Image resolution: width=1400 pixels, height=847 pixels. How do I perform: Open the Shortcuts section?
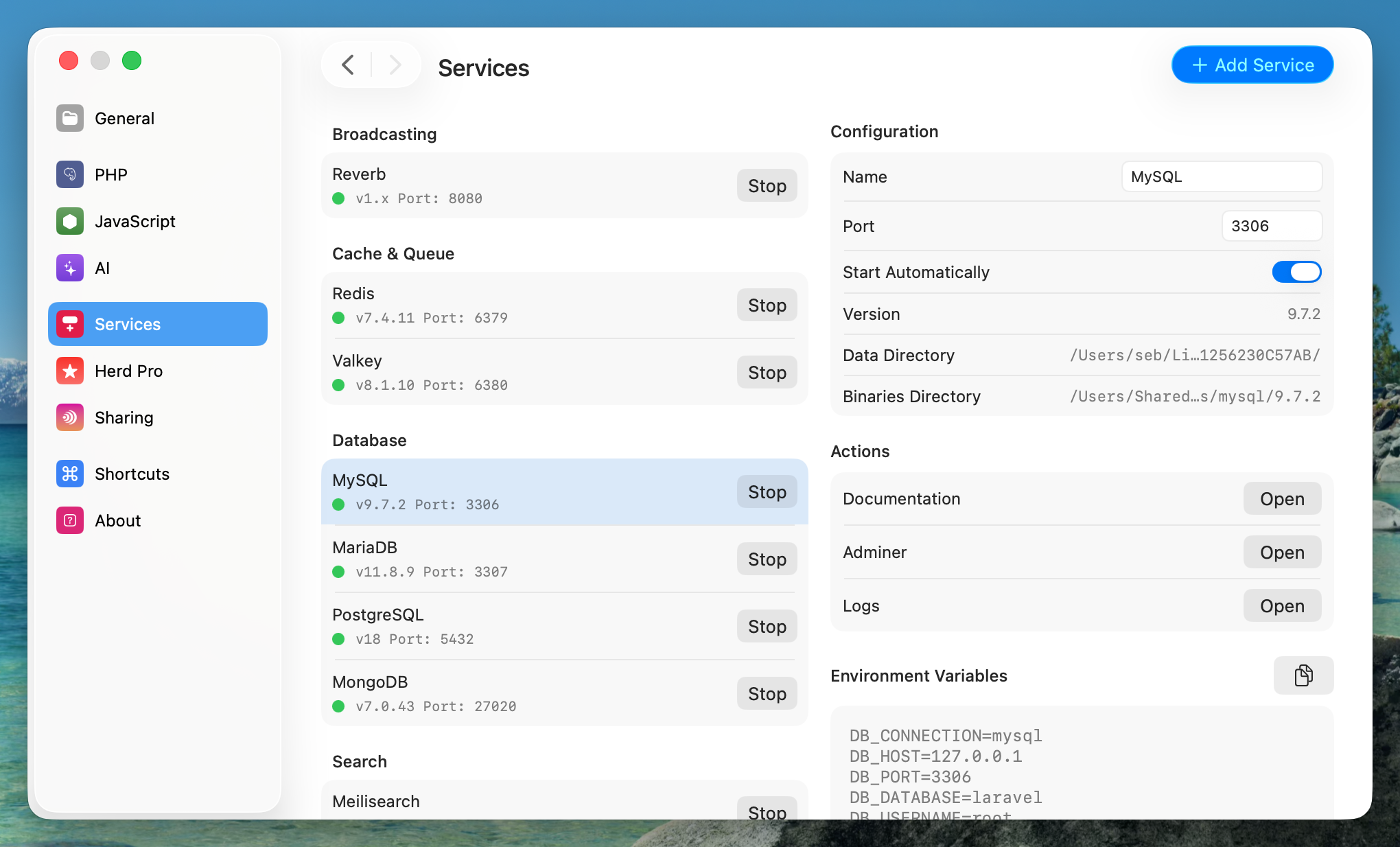click(x=158, y=474)
